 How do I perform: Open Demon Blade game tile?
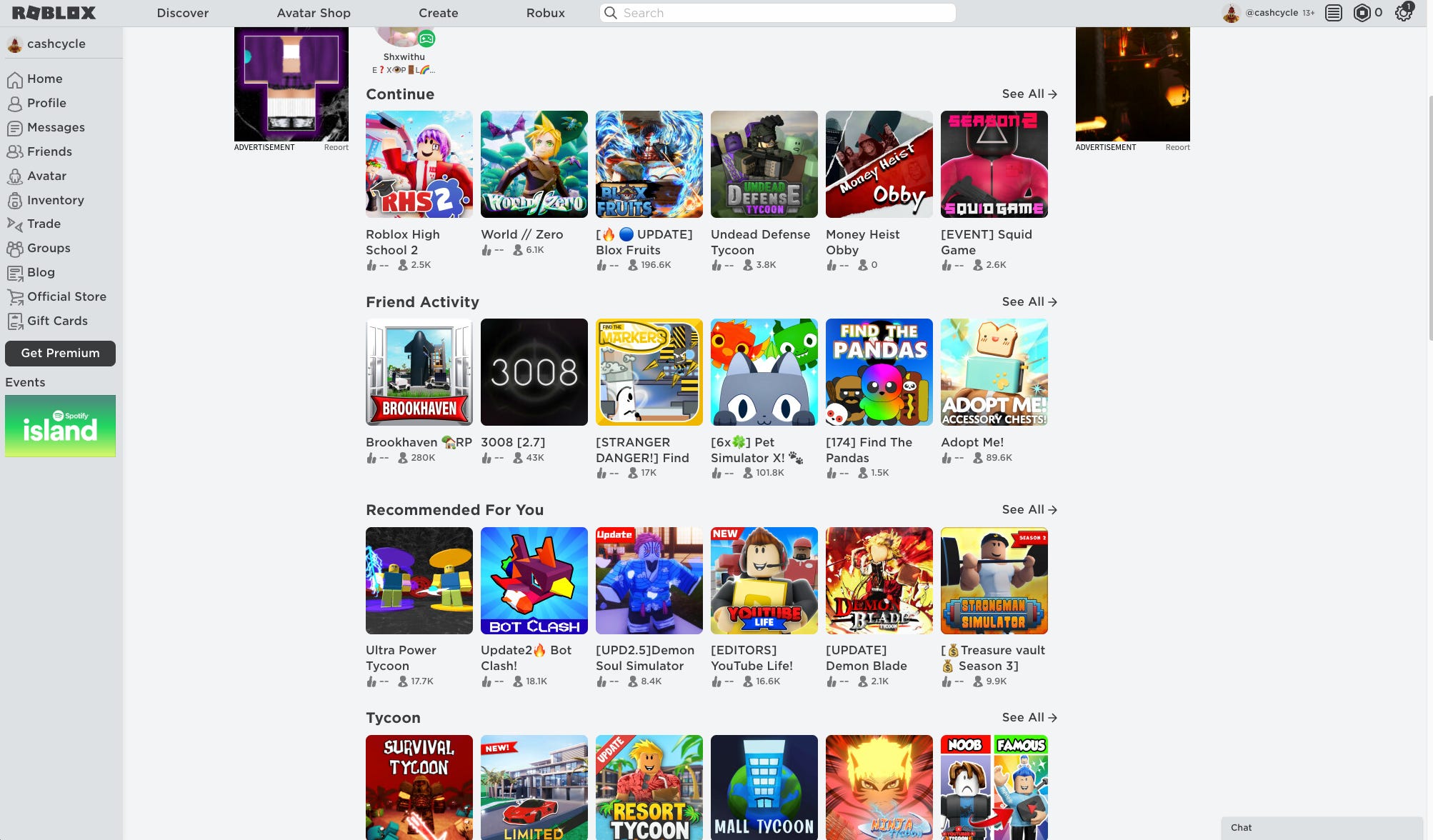(x=879, y=581)
